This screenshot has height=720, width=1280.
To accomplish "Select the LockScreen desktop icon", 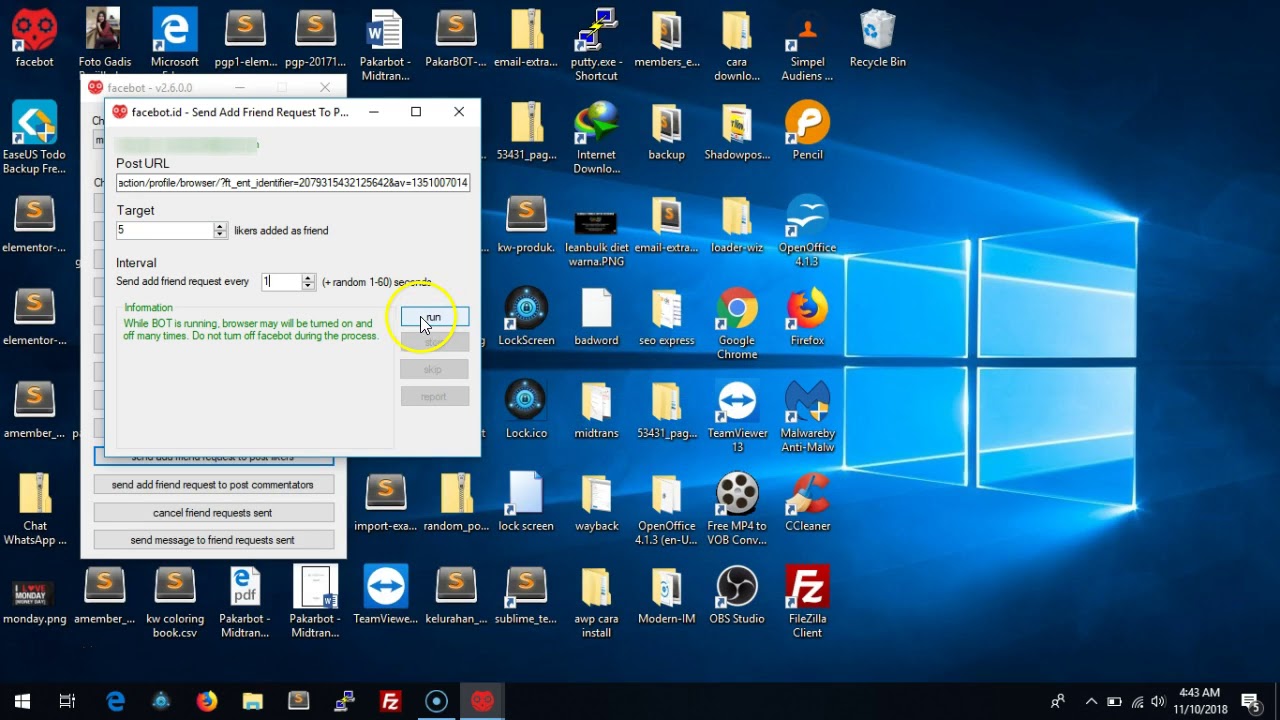I will (x=526, y=318).
